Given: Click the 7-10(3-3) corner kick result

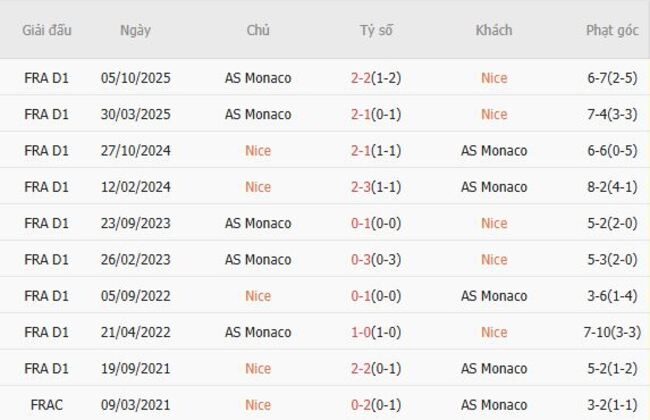Looking at the screenshot, I should (x=612, y=332).
